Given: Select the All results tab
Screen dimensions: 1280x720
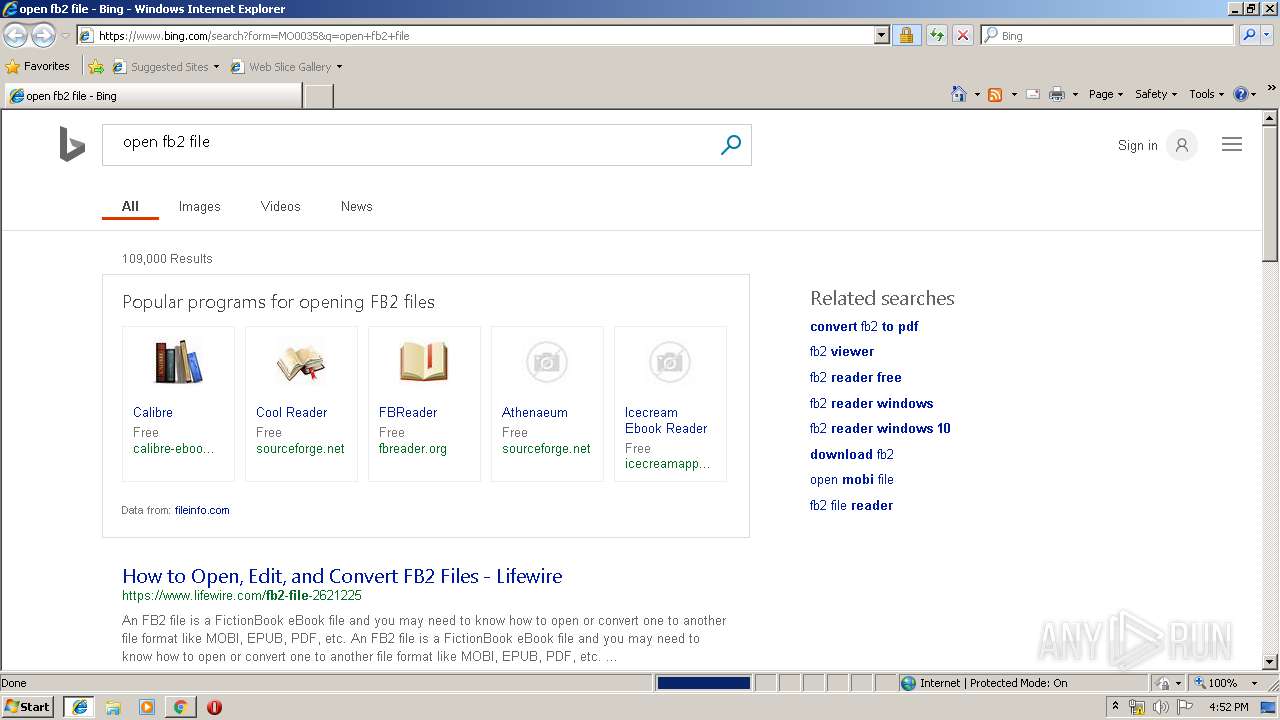Looking at the screenshot, I should [x=130, y=206].
